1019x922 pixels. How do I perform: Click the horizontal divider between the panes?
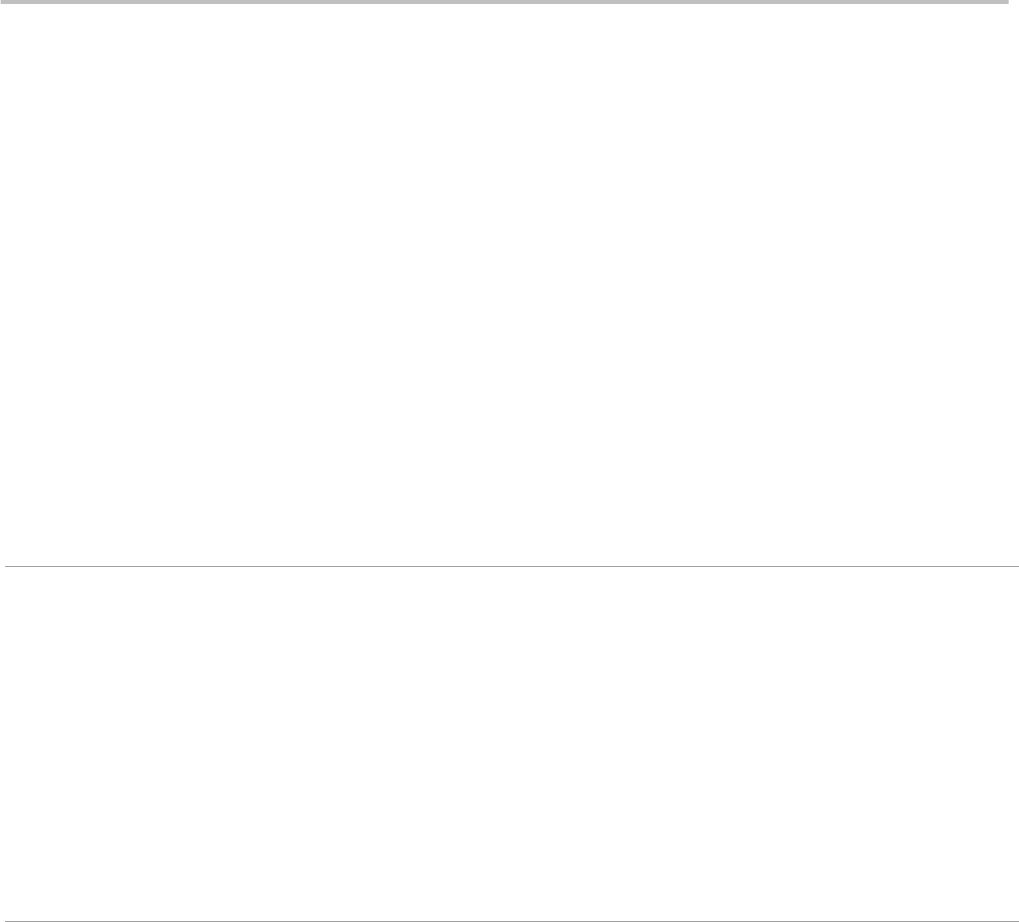[x=510, y=567]
